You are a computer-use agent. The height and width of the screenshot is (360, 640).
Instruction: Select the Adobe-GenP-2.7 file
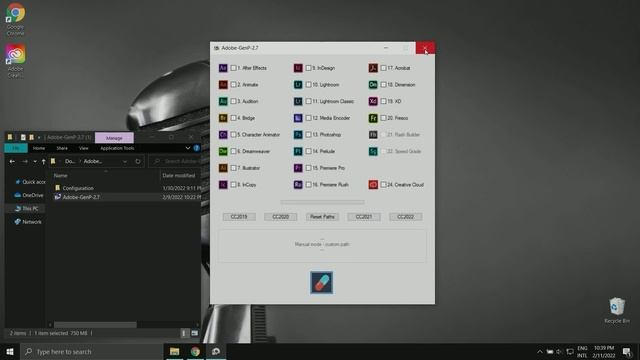[81, 197]
